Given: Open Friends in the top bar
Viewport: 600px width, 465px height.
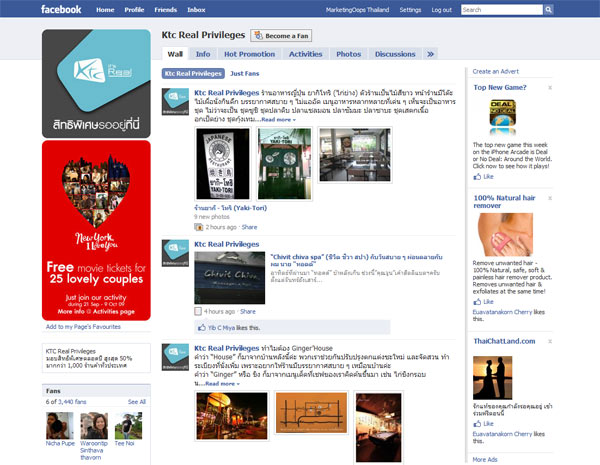Looking at the screenshot, I should pos(166,10).
